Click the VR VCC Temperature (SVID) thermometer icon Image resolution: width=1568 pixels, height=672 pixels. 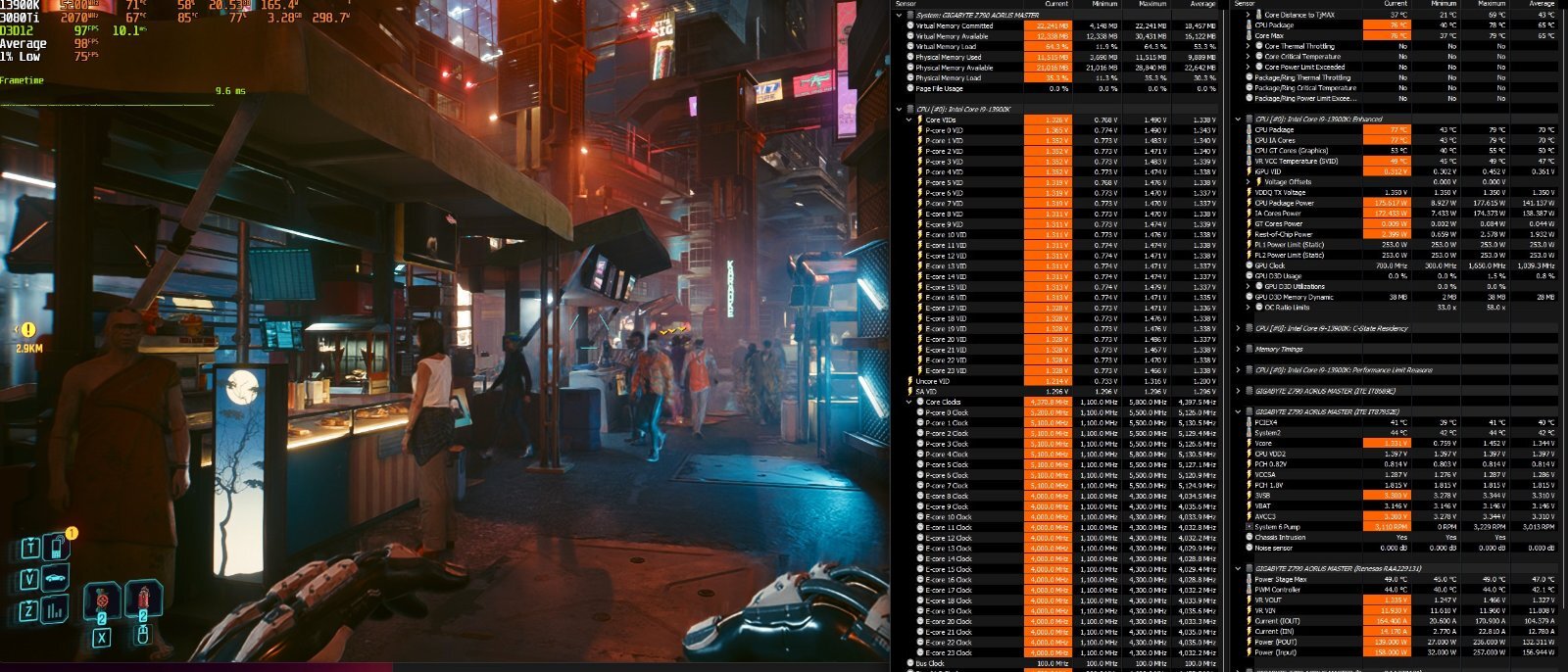click(1249, 161)
